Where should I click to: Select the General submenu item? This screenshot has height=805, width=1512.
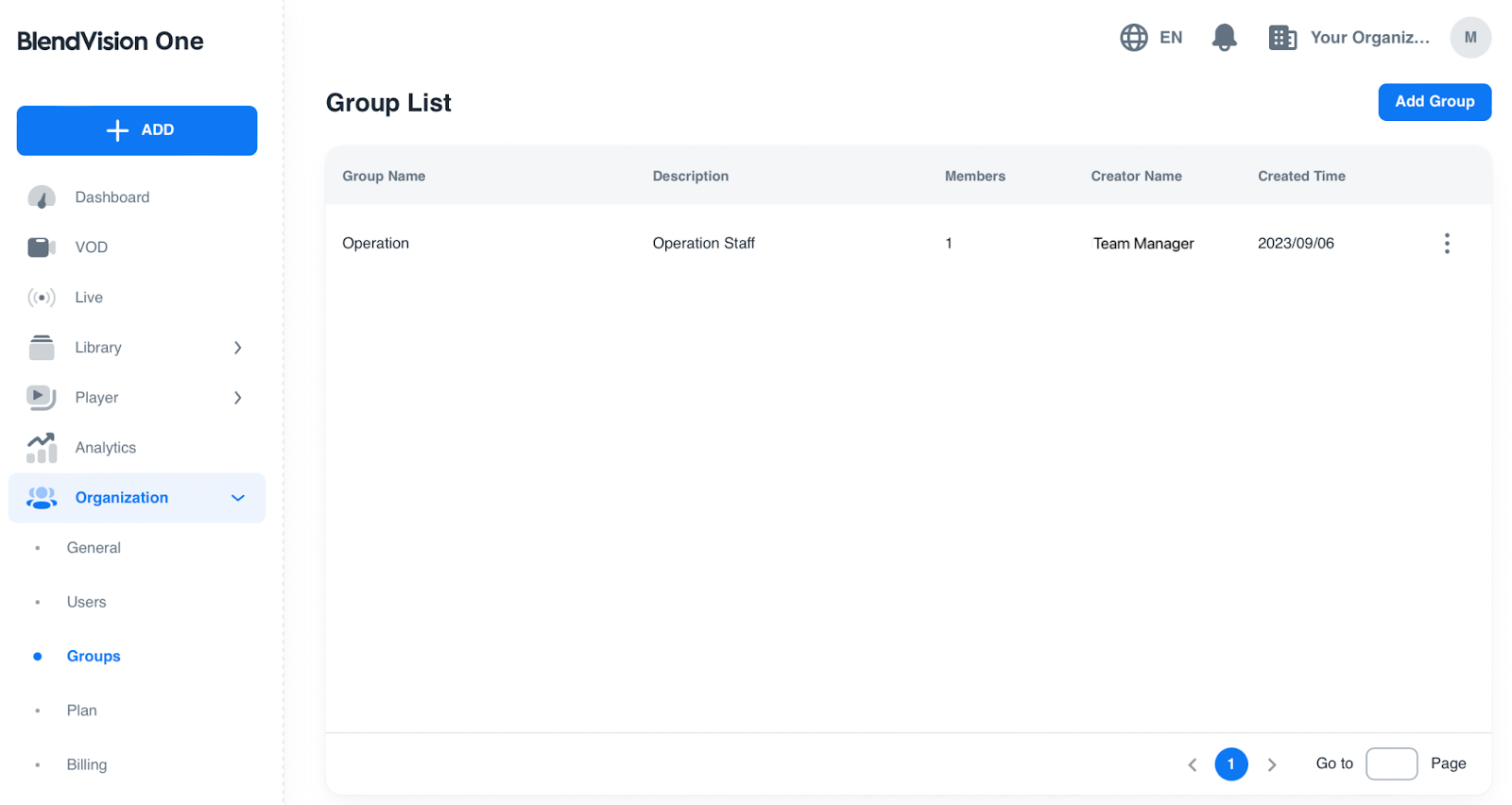(x=94, y=548)
